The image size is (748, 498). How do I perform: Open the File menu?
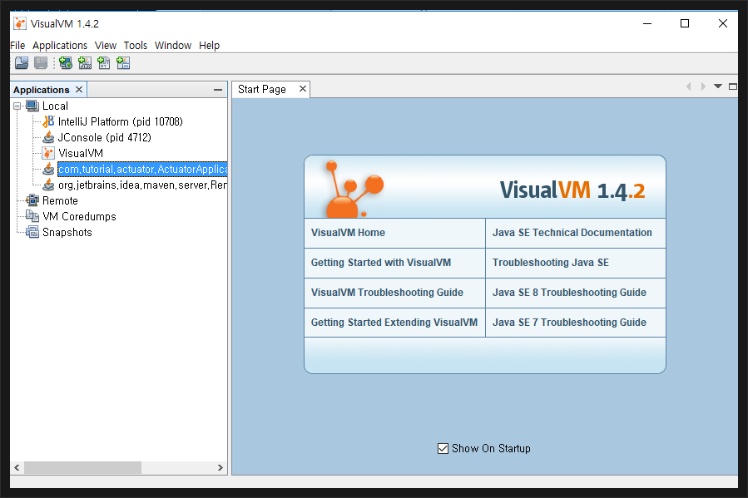(x=18, y=45)
